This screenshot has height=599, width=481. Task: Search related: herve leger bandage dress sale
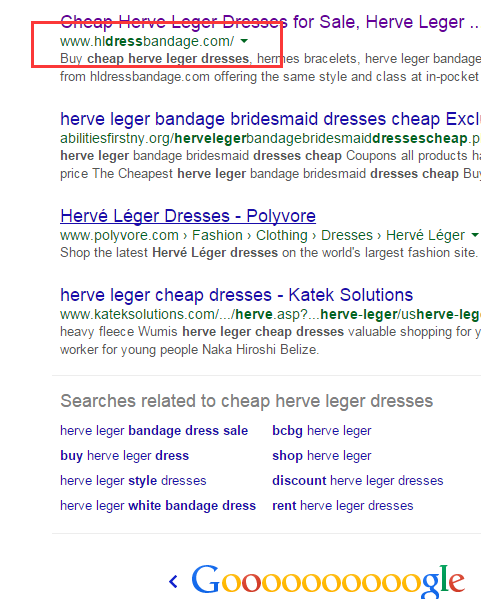click(154, 431)
